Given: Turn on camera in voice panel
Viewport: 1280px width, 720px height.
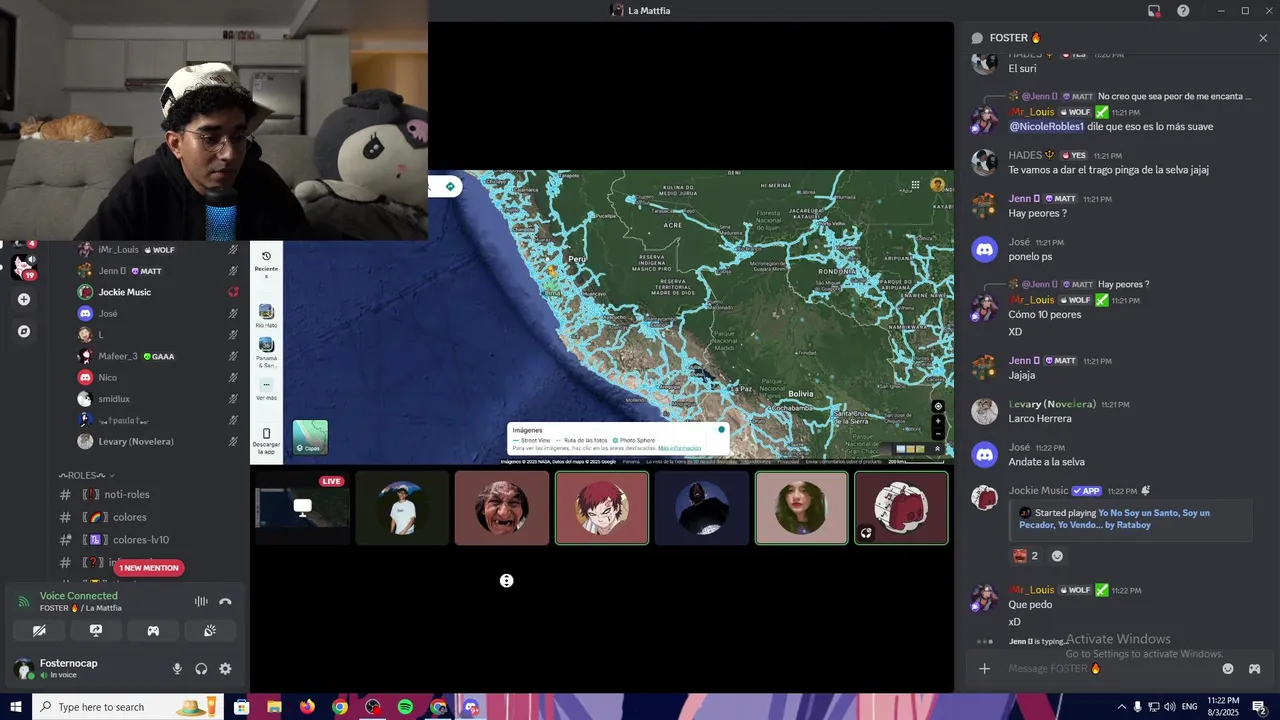Looking at the screenshot, I should pyautogui.click(x=39, y=631).
